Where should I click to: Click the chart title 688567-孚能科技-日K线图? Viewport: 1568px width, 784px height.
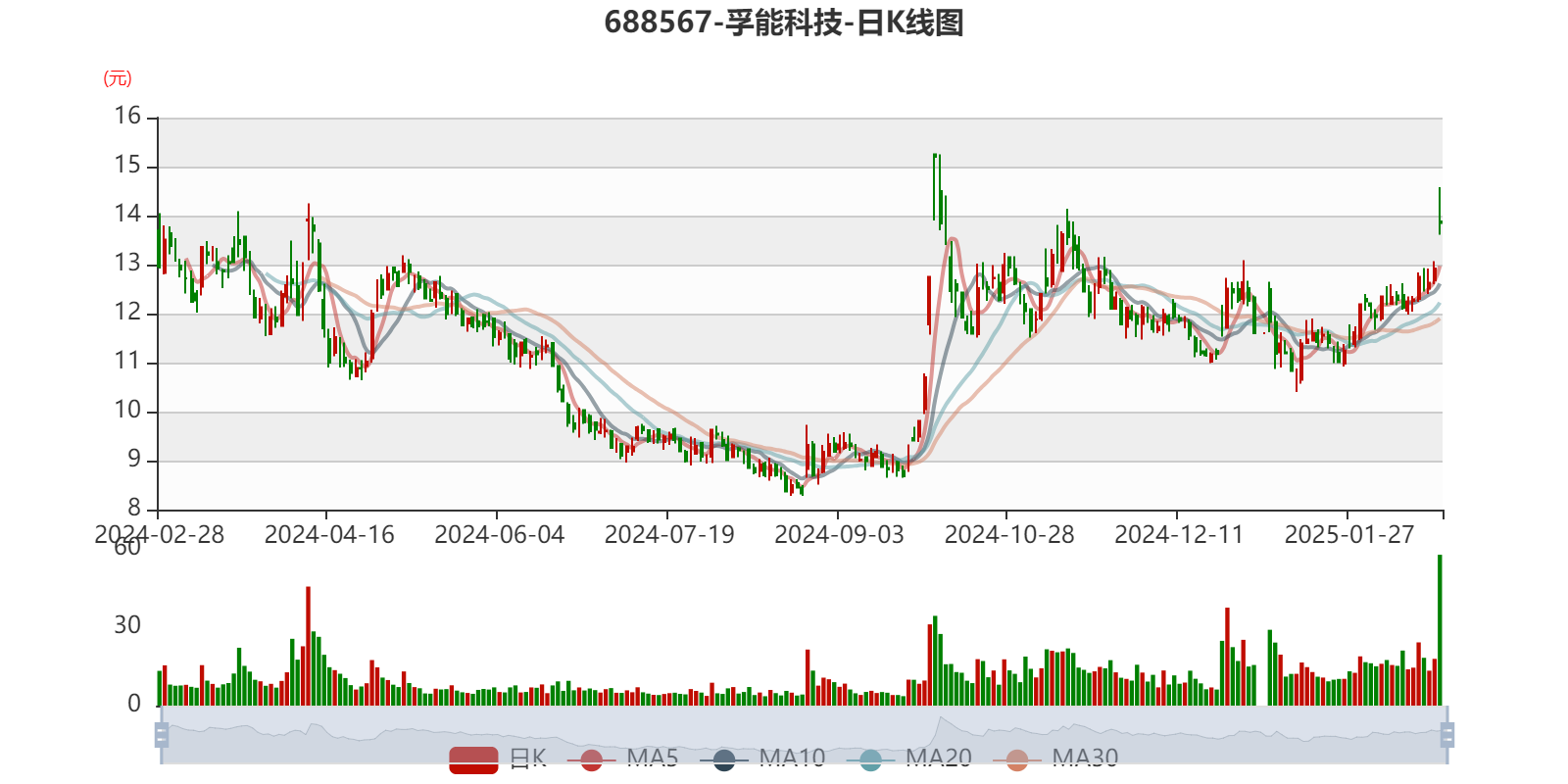[784, 23]
